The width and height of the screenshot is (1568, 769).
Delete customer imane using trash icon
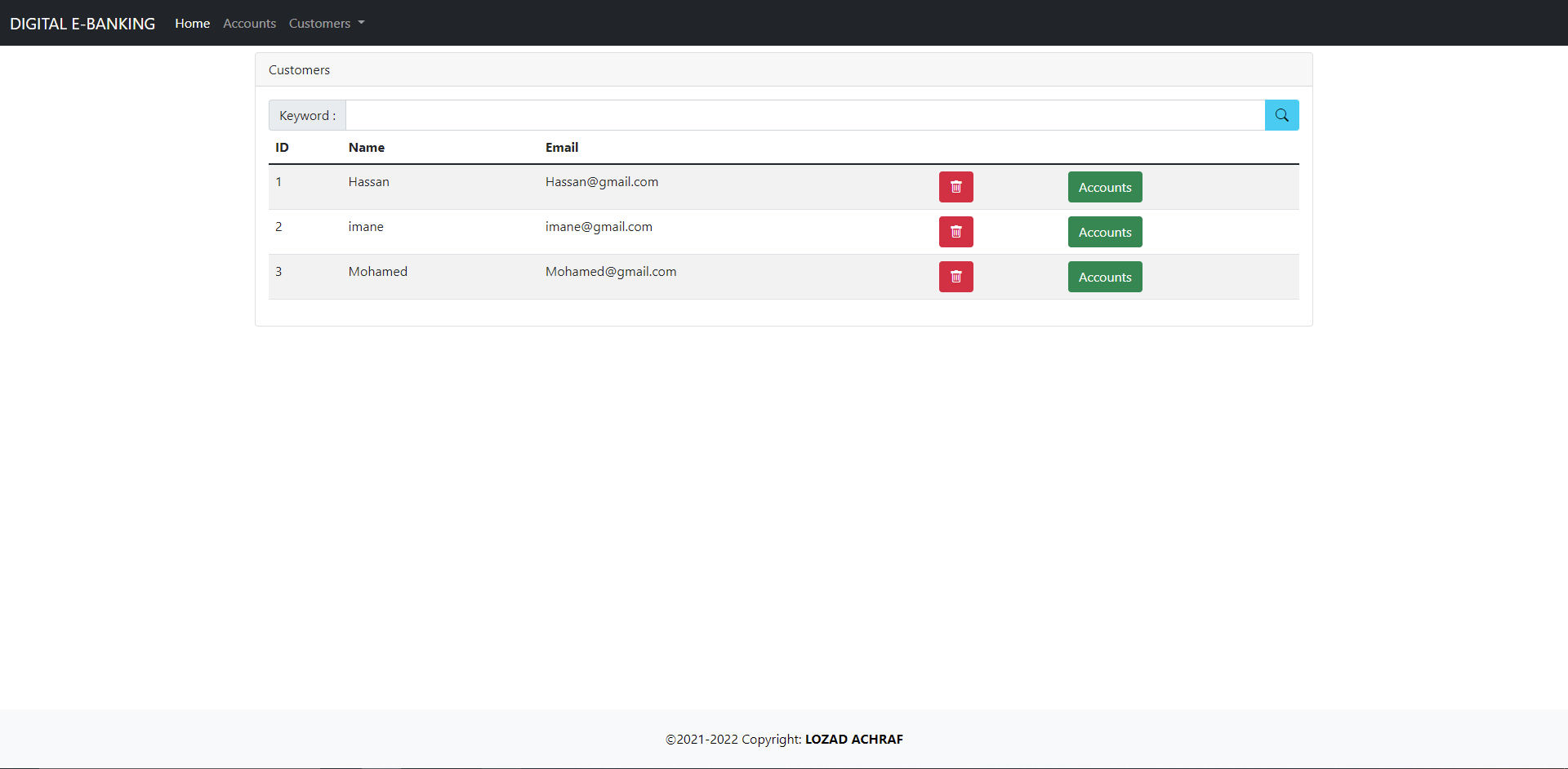tap(955, 232)
